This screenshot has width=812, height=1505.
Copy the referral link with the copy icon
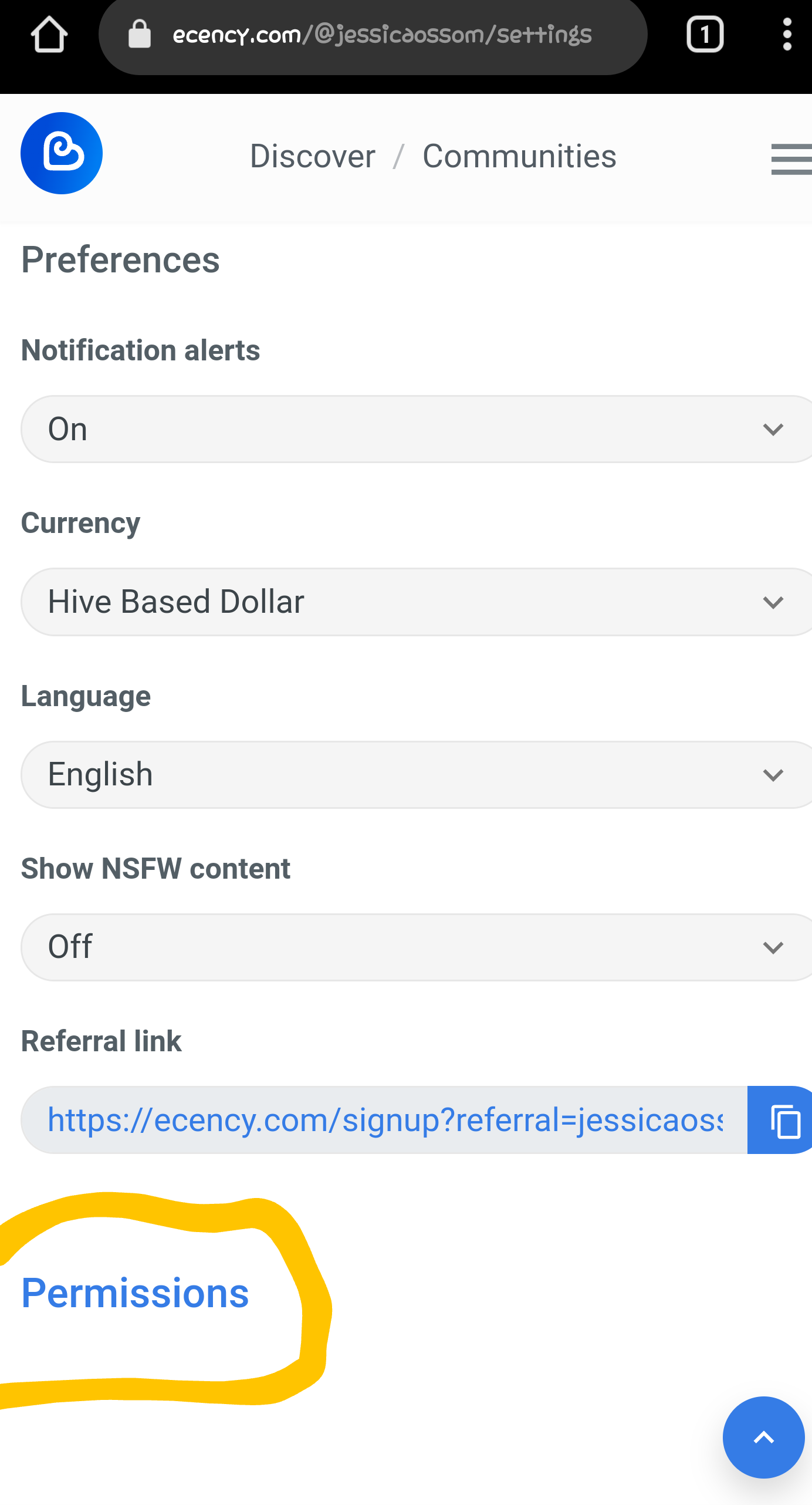(x=780, y=1120)
